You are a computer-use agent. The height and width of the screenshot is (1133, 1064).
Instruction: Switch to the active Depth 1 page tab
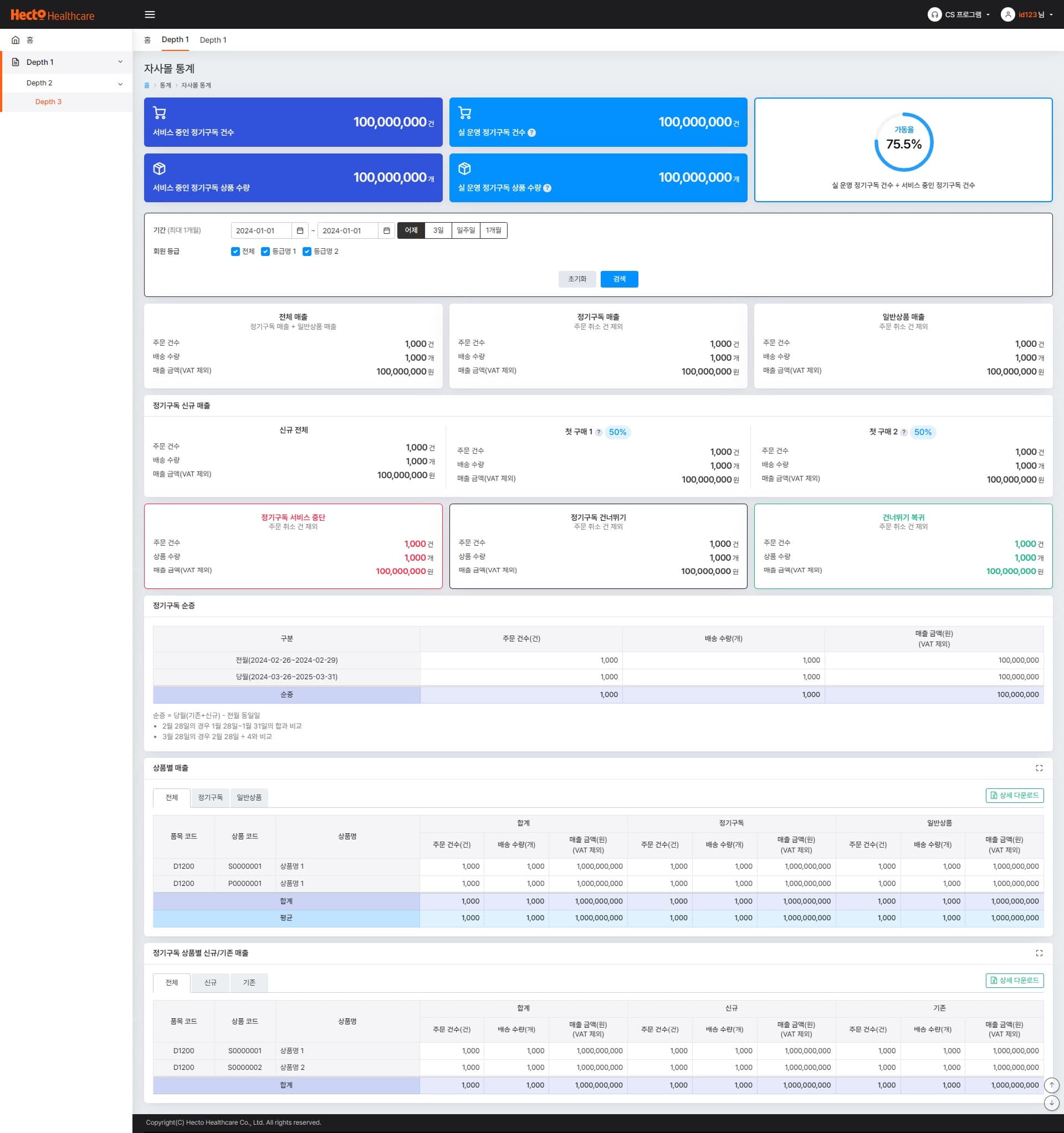pos(175,40)
